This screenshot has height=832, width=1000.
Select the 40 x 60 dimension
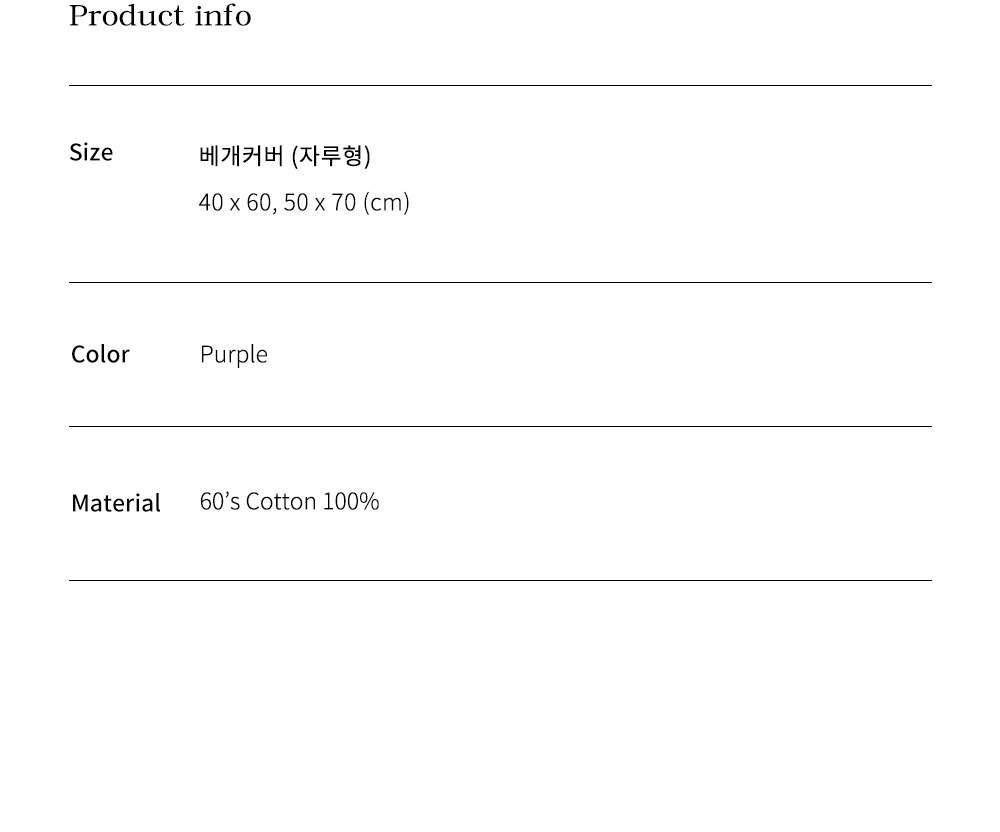pos(235,203)
